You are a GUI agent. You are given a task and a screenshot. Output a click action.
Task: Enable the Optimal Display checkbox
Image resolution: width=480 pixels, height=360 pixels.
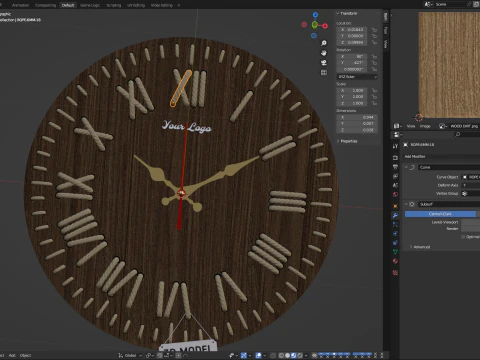coord(463,237)
